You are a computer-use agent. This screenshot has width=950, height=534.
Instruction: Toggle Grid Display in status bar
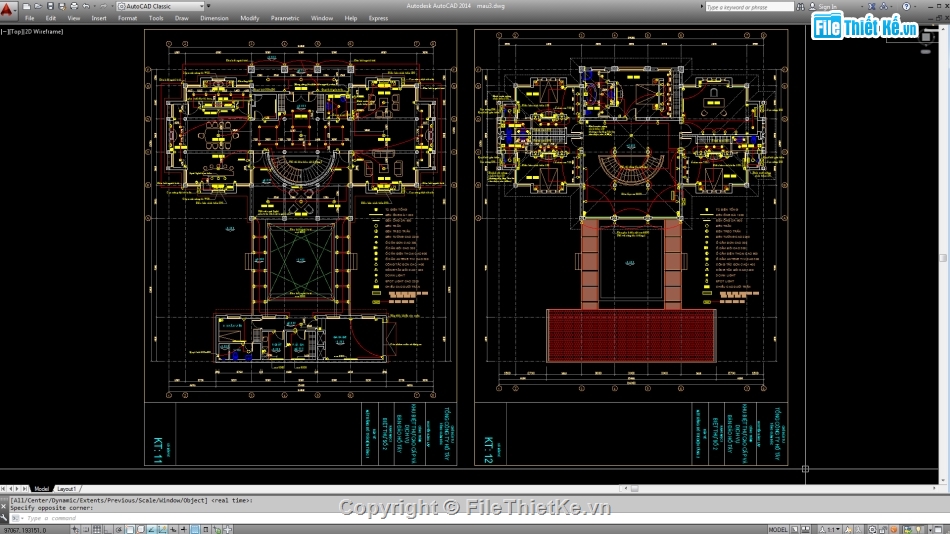[97, 530]
